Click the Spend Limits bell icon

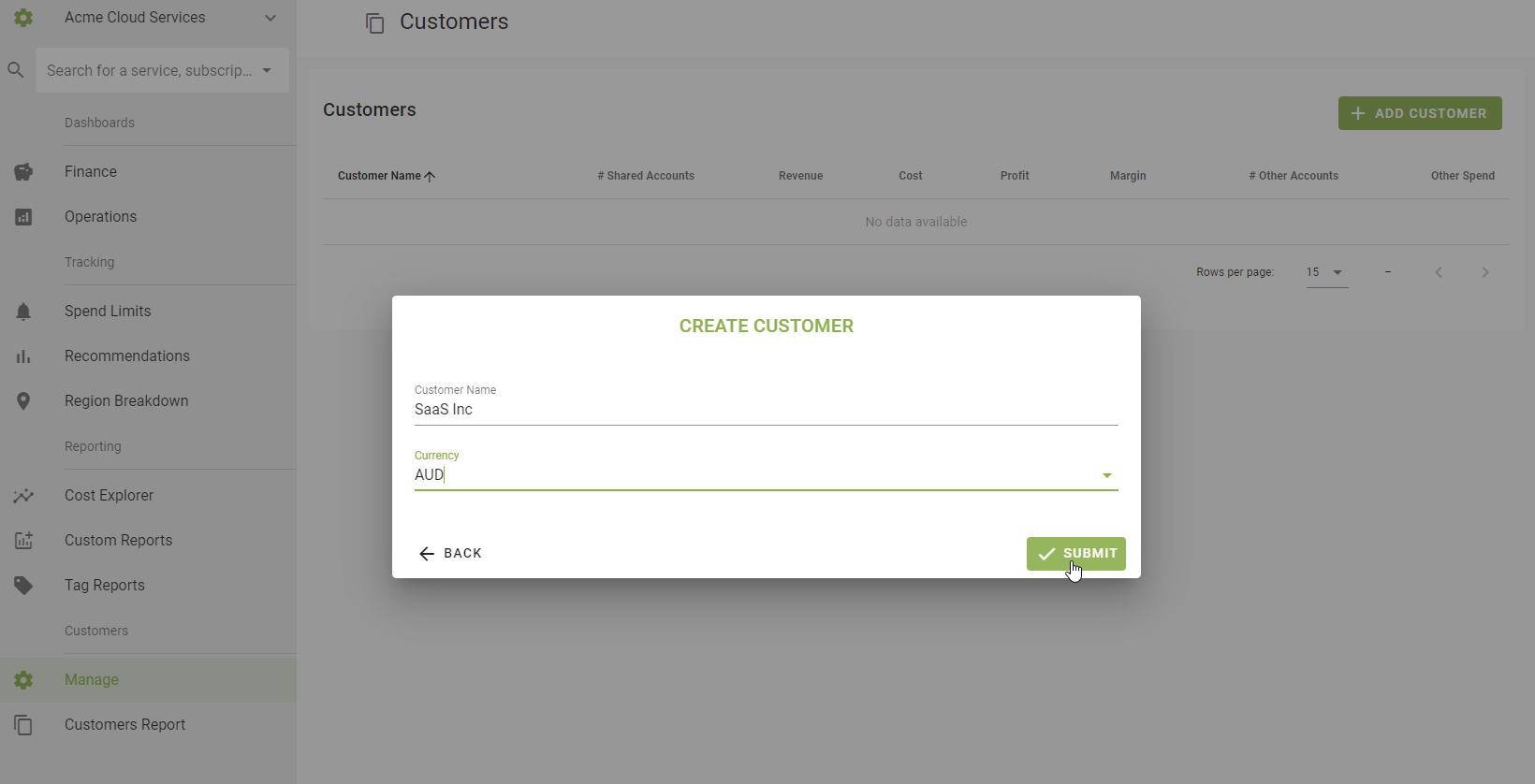[x=23, y=312]
